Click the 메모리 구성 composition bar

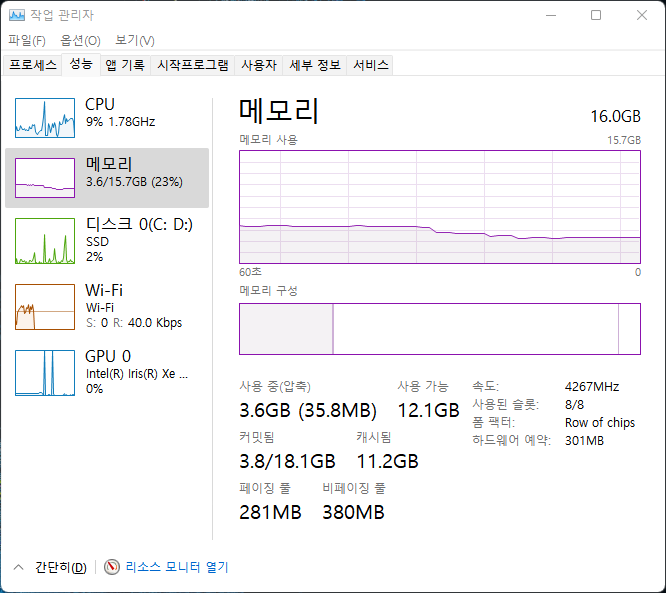pyautogui.click(x=439, y=329)
